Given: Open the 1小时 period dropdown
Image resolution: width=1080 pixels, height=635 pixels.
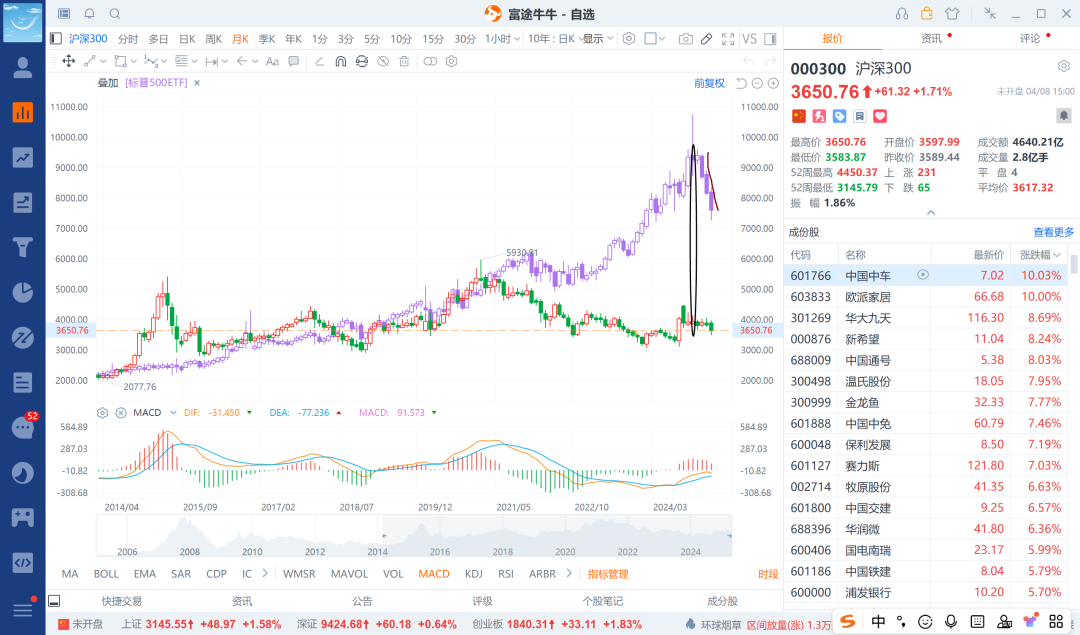Looking at the screenshot, I should [502, 39].
